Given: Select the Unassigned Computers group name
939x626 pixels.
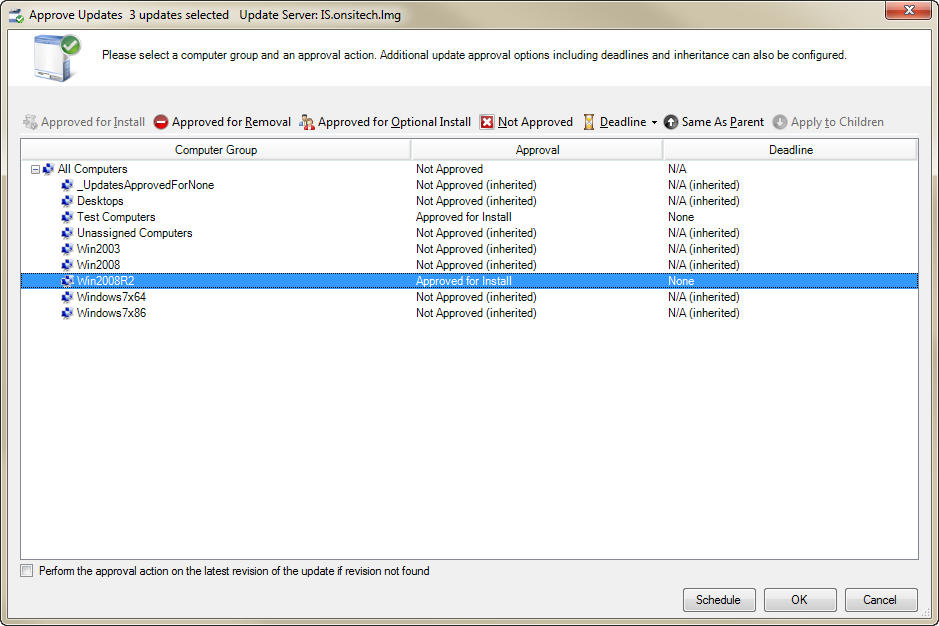Looking at the screenshot, I should [135, 233].
